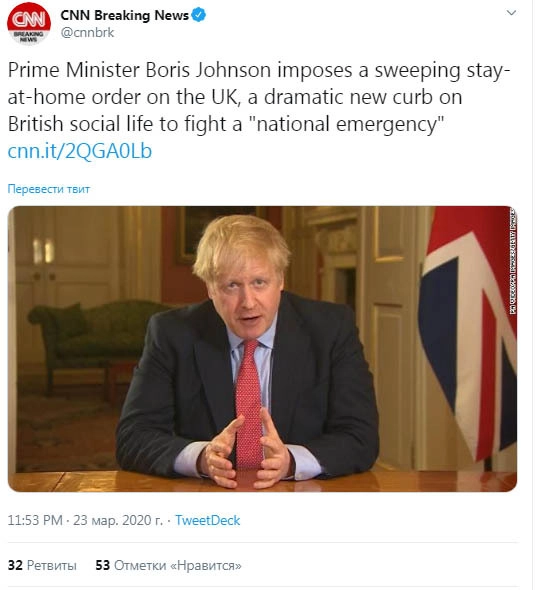Open the attached photo in the tweet
The width and height of the screenshot is (549, 590).
(x=262, y=348)
